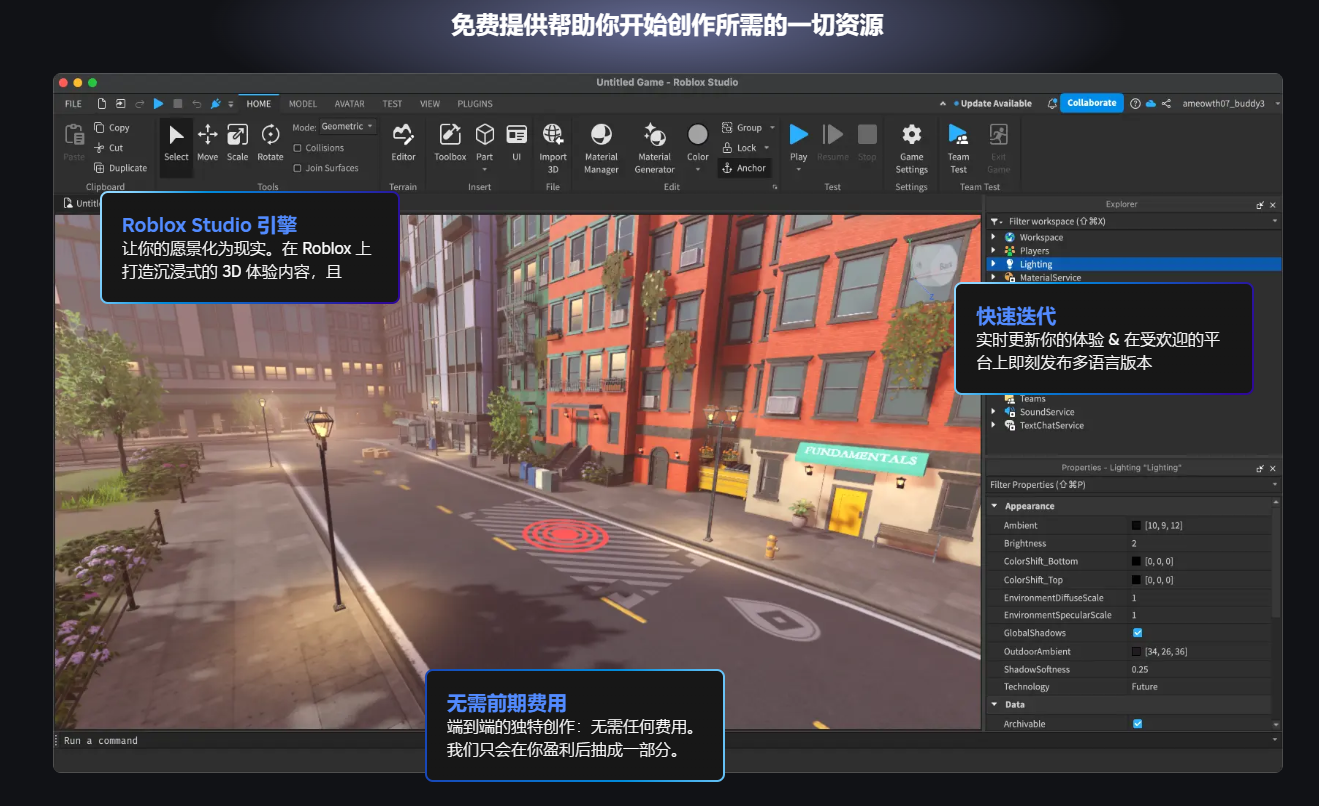Enable the Join Surfaces checkbox
The width and height of the screenshot is (1319, 806).
pyautogui.click(x=297, y=168)
